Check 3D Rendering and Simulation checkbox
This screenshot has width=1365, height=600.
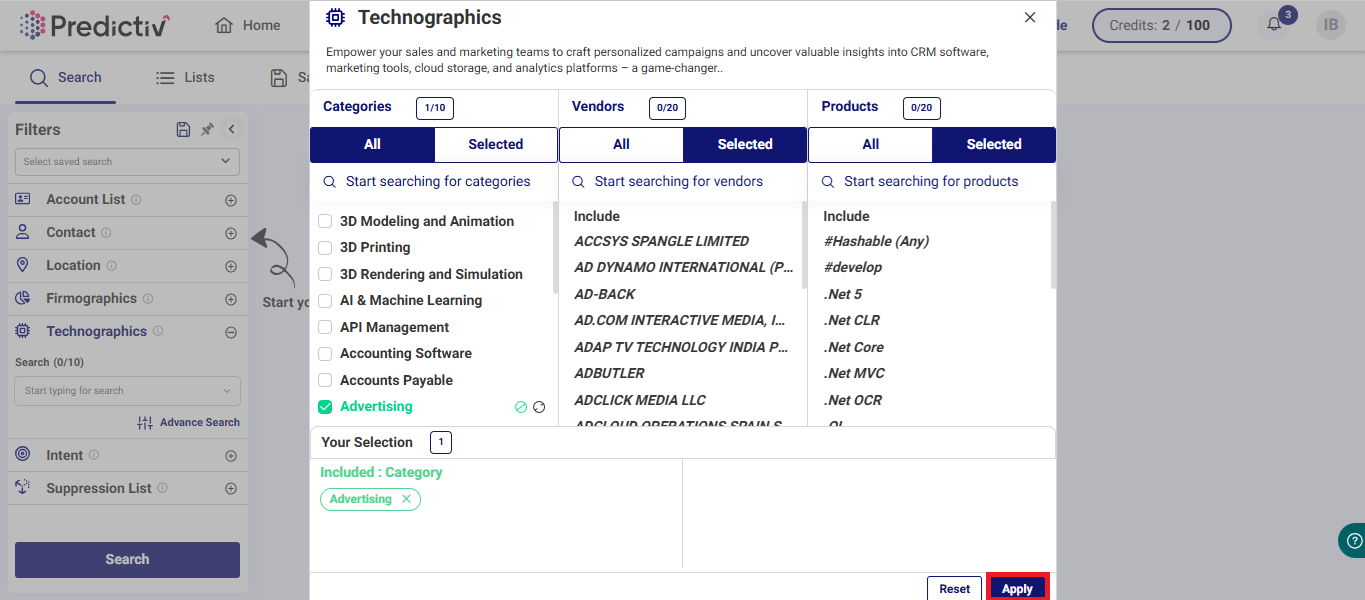[x=325, y=274]
